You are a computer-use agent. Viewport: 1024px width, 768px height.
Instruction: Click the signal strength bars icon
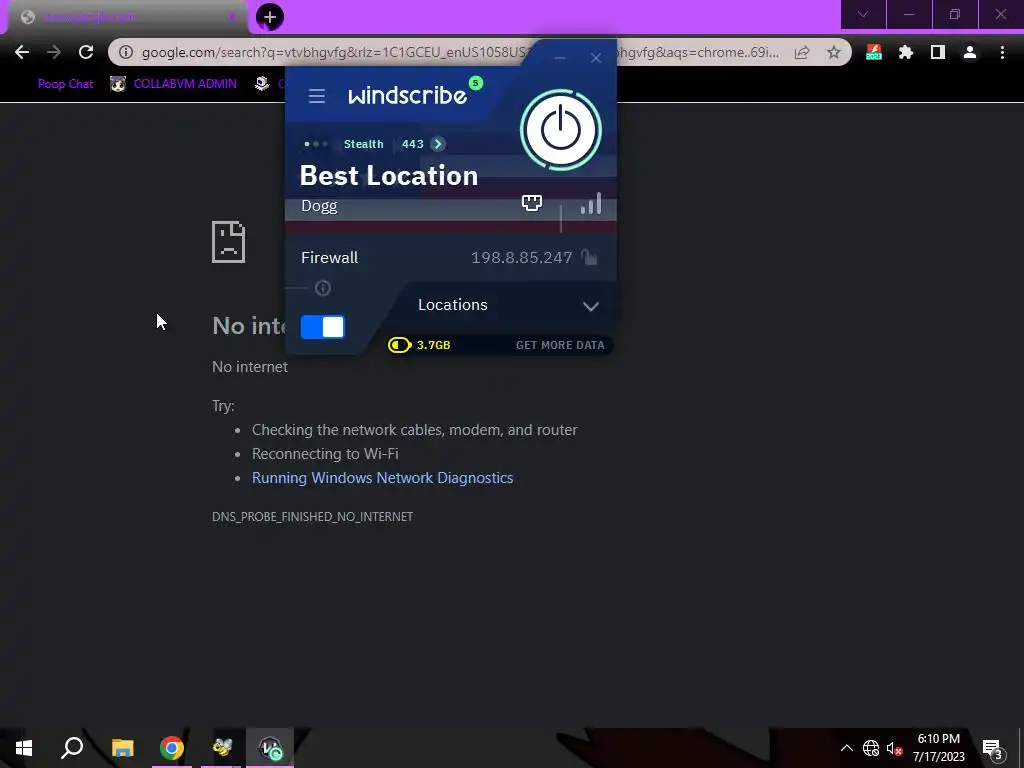click(591, 204)
